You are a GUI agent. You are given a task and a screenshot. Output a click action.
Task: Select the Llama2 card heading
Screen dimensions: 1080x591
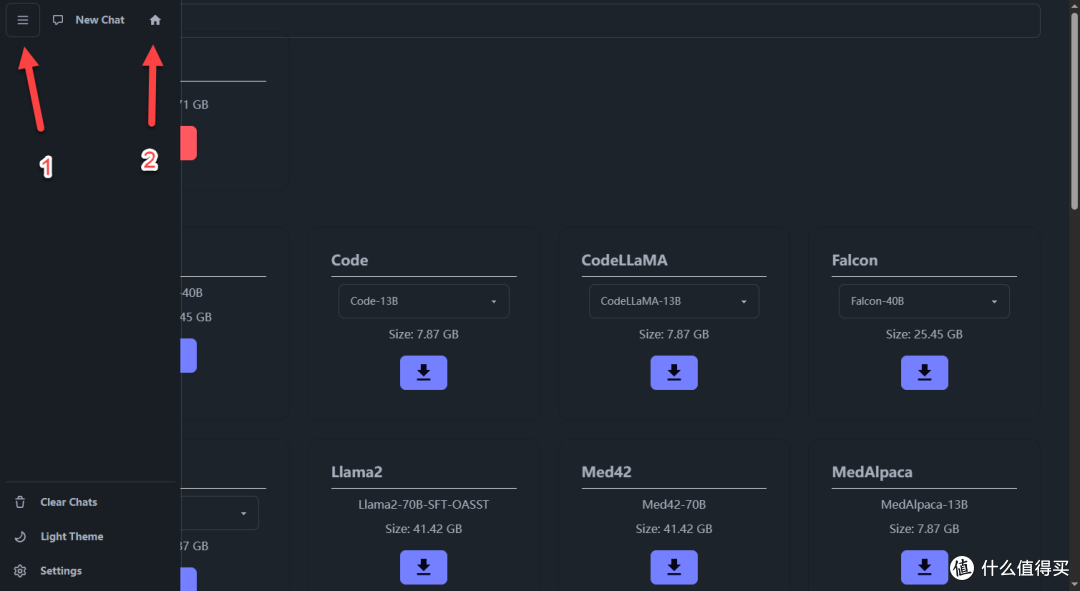pos(357,472)
